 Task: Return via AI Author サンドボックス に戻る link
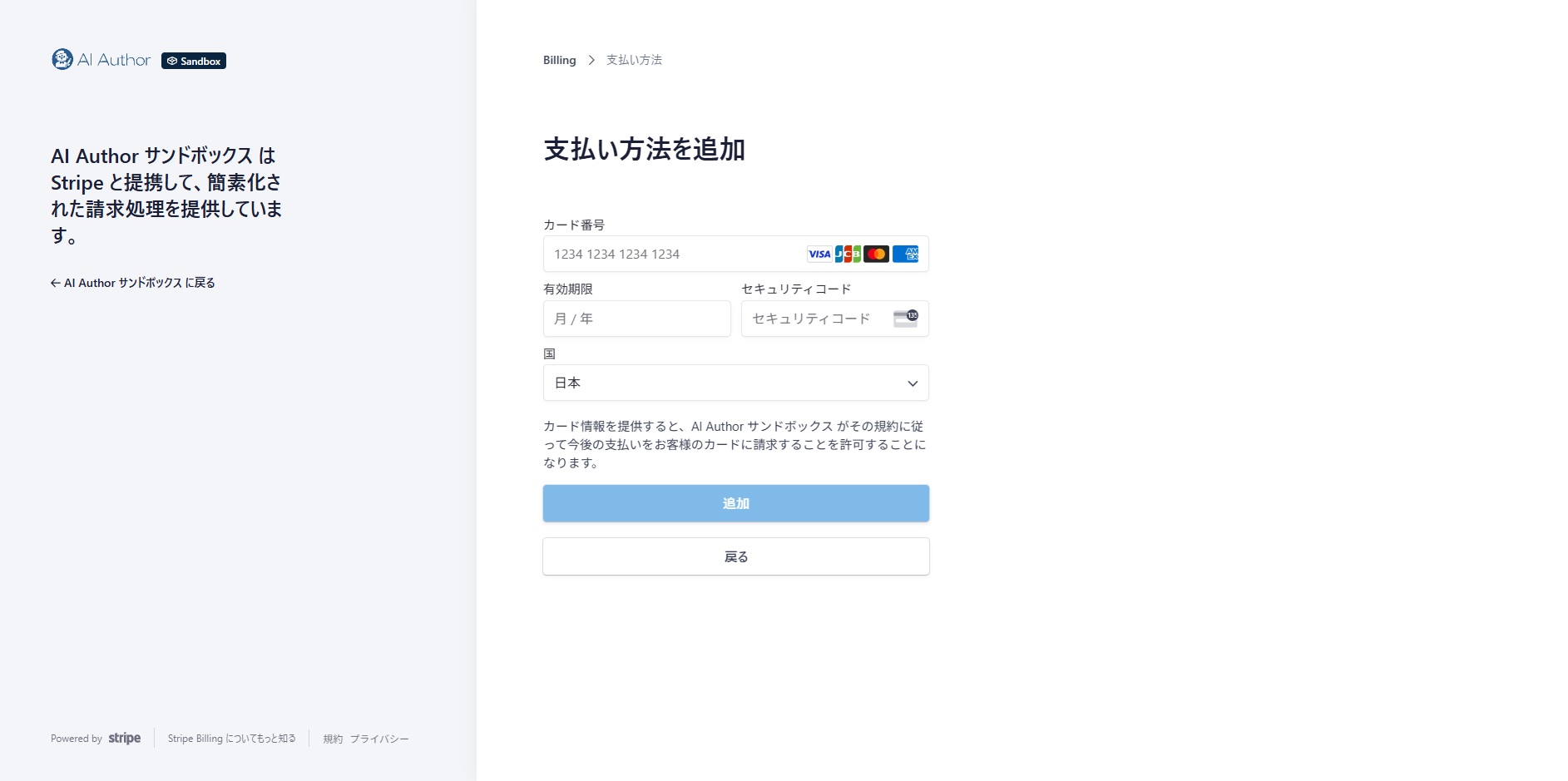point(133,283)
